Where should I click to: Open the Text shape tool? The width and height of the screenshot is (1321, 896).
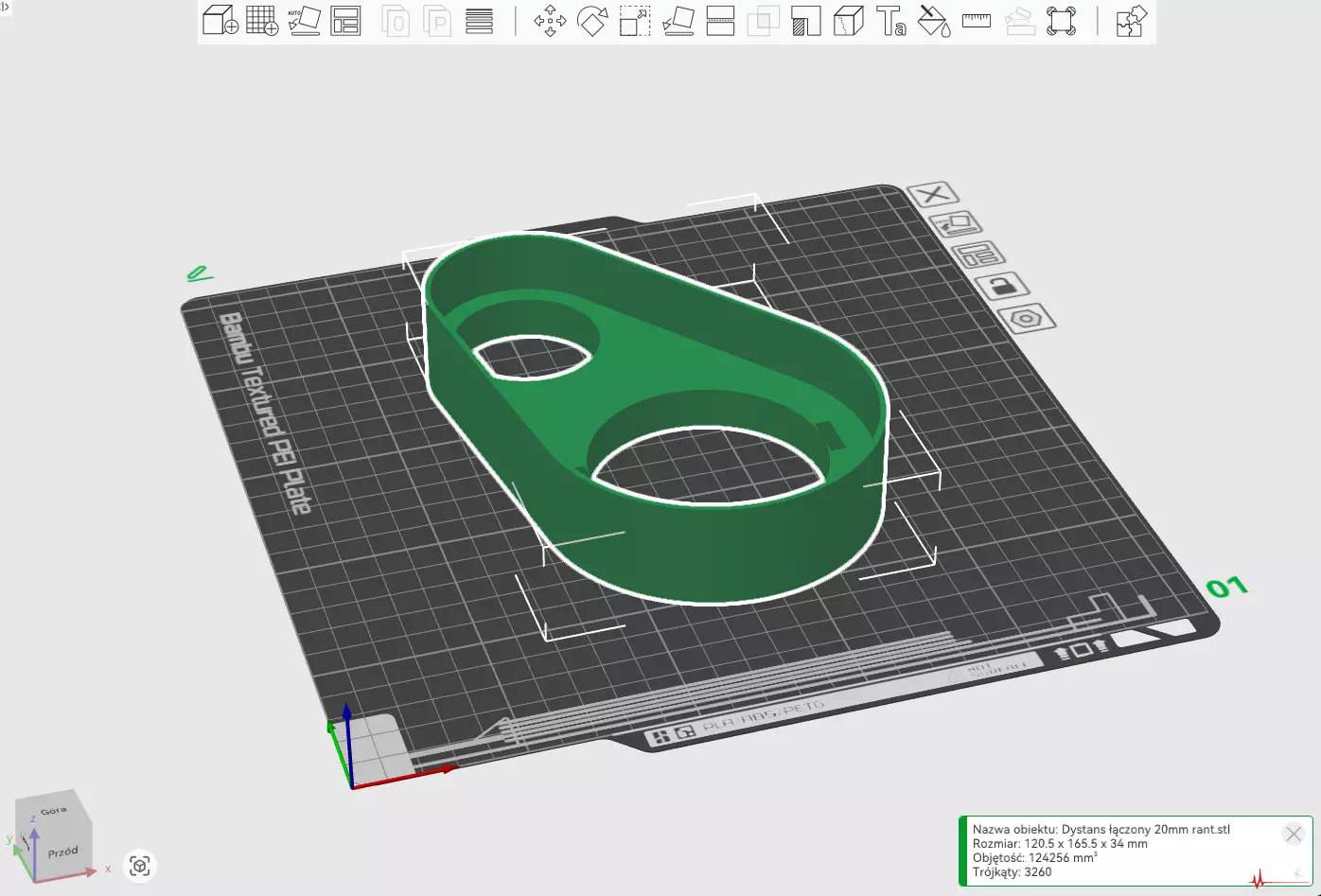(890, 21)
